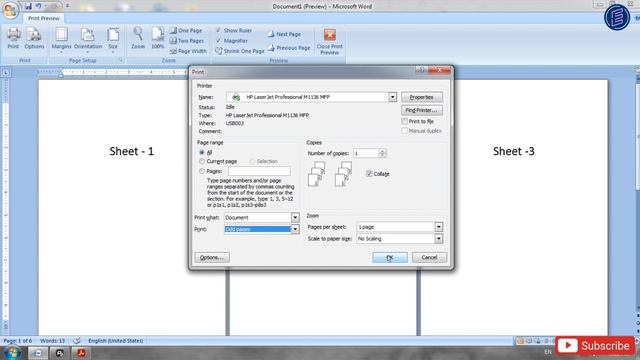
Task: Click Page 1 of 6 in status bar
Action: [18, 340]
